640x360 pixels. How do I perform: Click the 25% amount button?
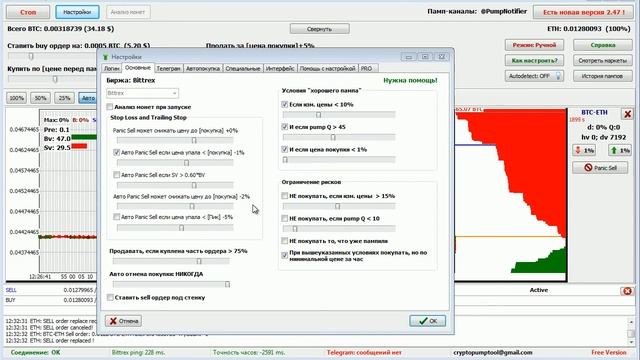[64, 98]
